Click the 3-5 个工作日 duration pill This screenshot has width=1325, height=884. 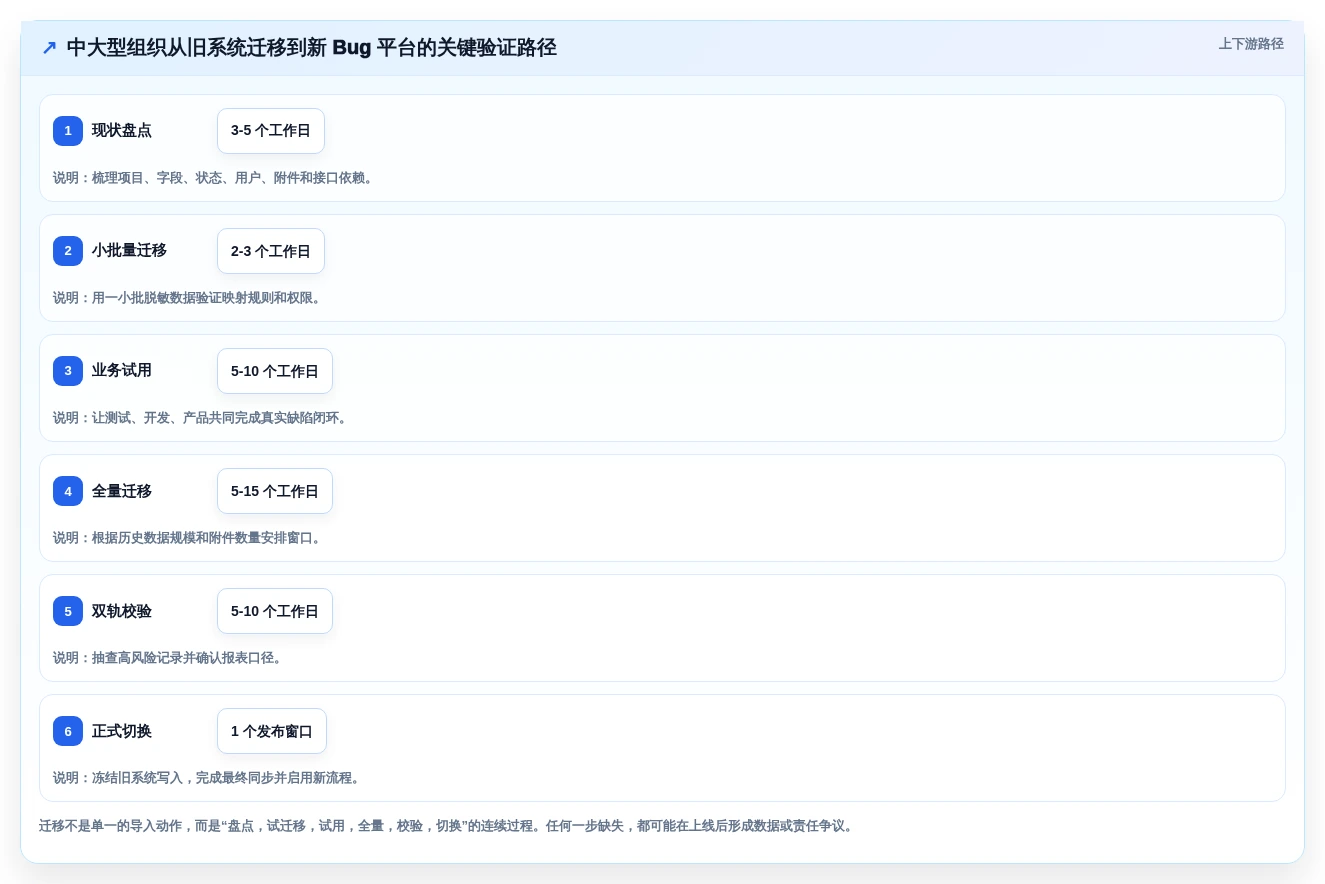tap(271, 131)
